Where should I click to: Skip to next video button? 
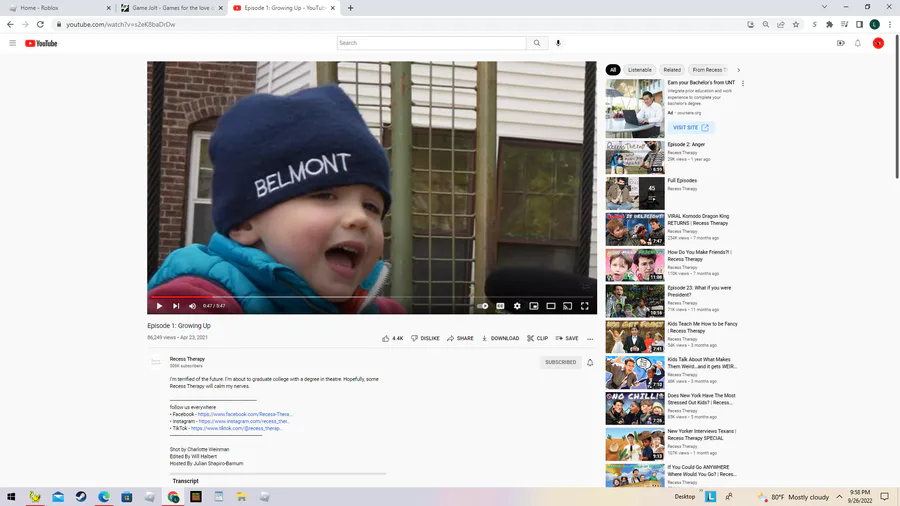point(176,306)
